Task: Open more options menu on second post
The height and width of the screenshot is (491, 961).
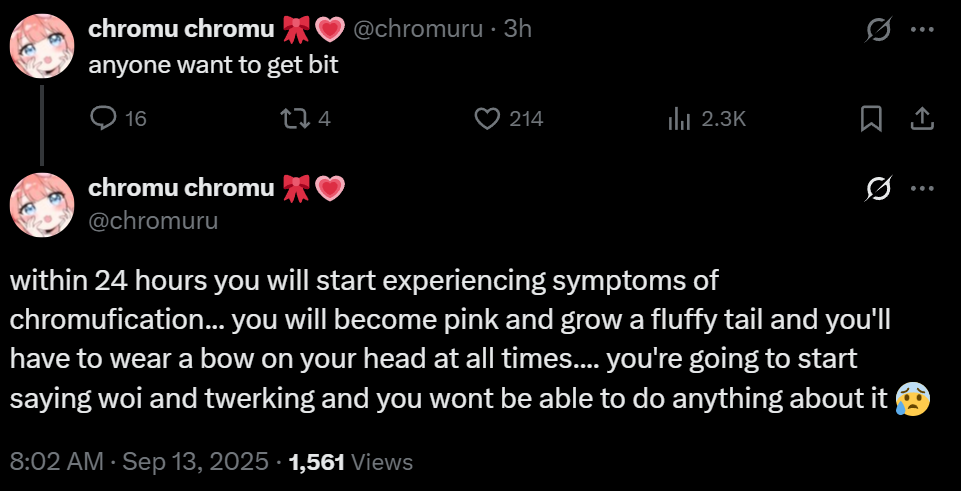Action: tap(922, 187)
